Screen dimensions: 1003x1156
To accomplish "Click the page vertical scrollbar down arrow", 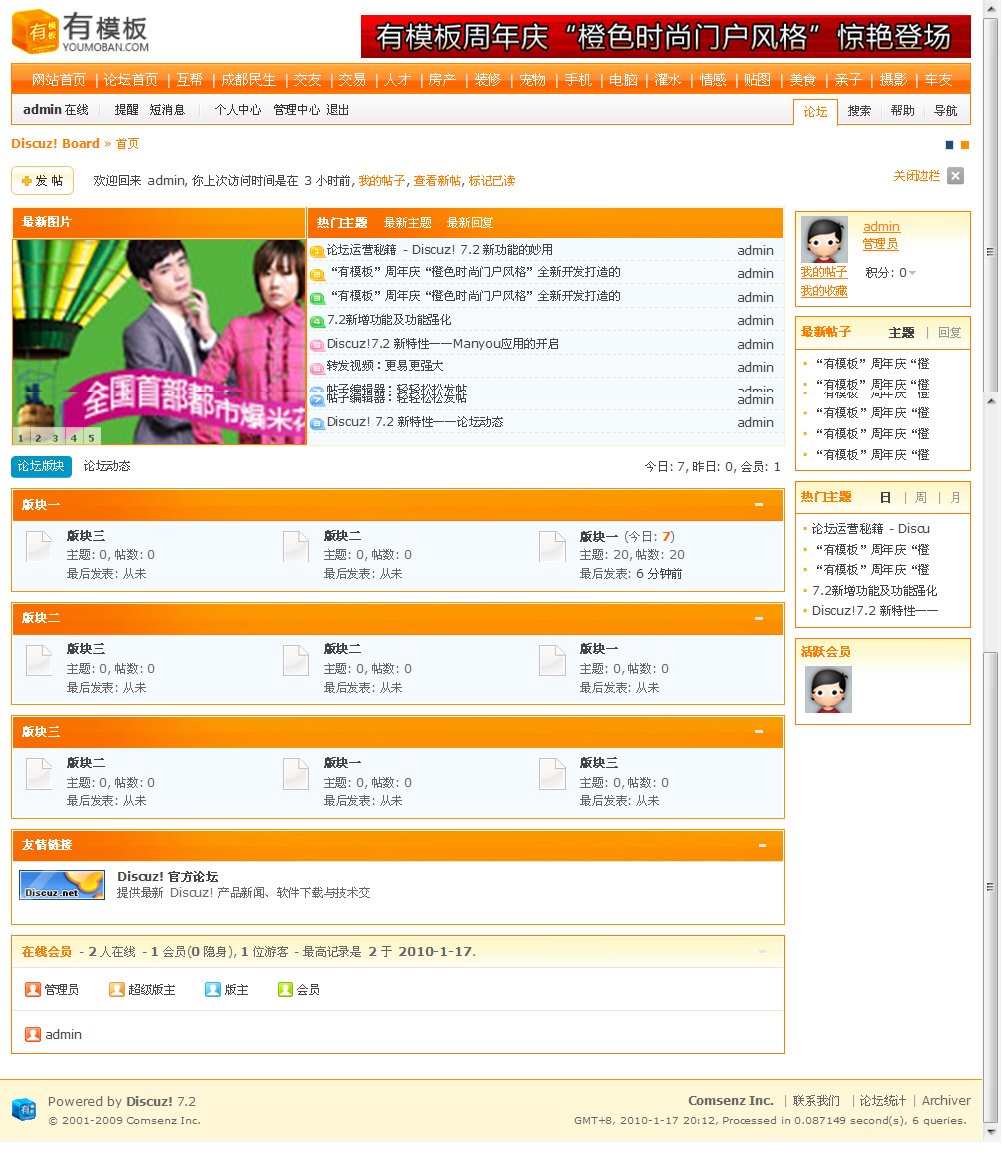I will point(992,1132).
